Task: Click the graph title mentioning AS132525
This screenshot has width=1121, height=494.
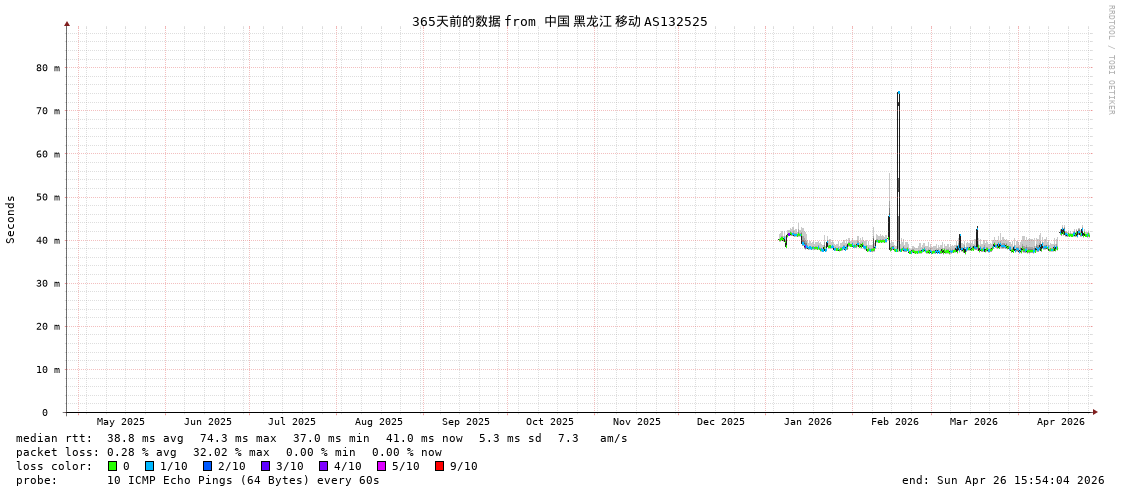Action: click(559, 21)
